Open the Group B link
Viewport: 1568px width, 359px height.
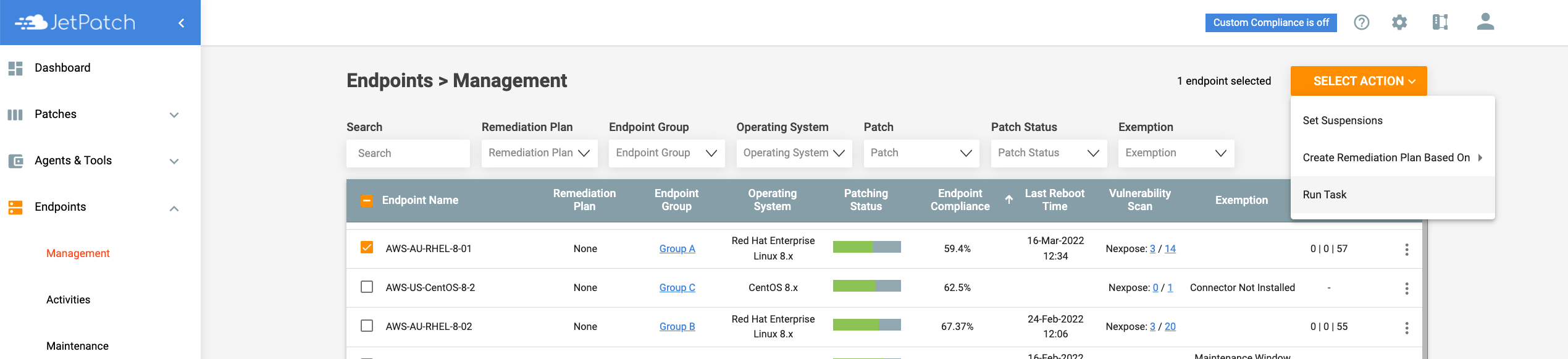click(x=677, y=326)
